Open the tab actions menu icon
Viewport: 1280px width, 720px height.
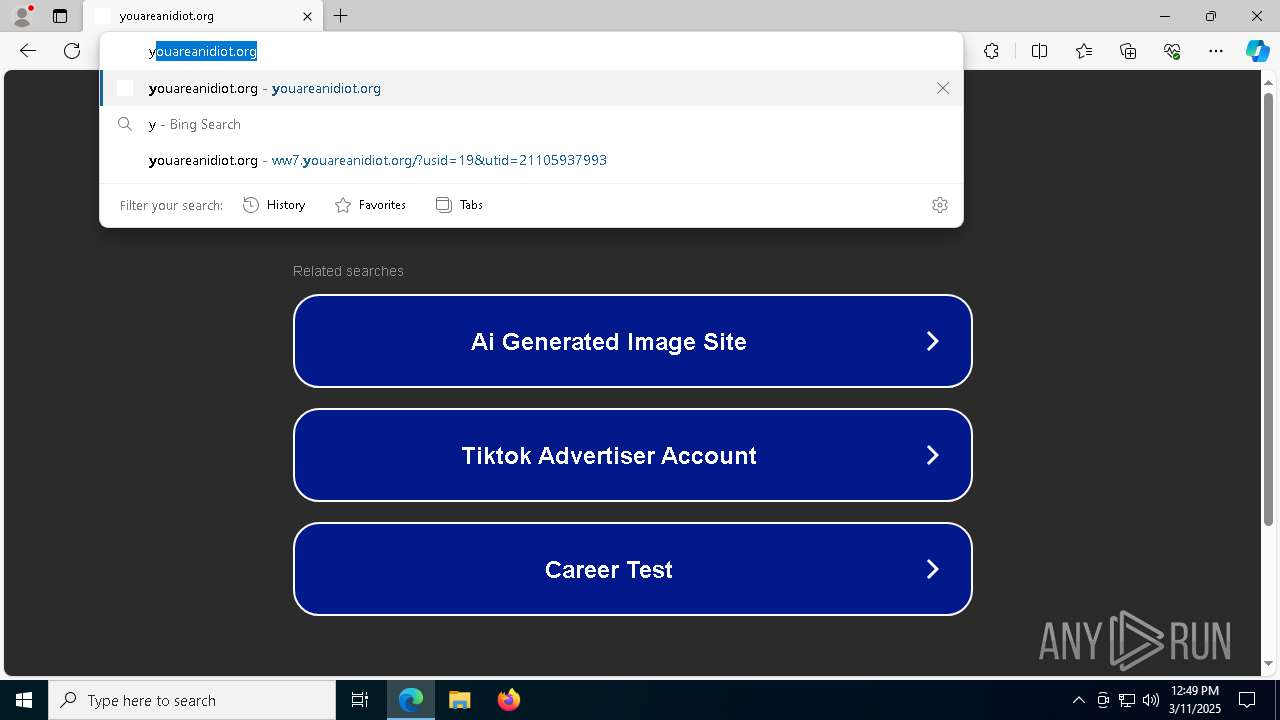pyautogui.click(x=60, y=16)
